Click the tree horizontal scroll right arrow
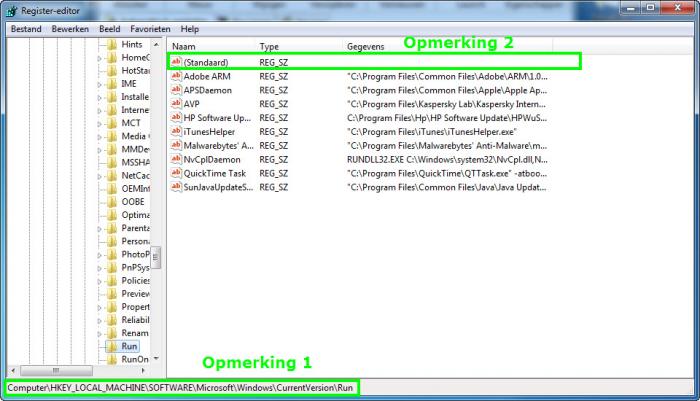The height and width of the screenshot is (401, 700). coord(143,370)
